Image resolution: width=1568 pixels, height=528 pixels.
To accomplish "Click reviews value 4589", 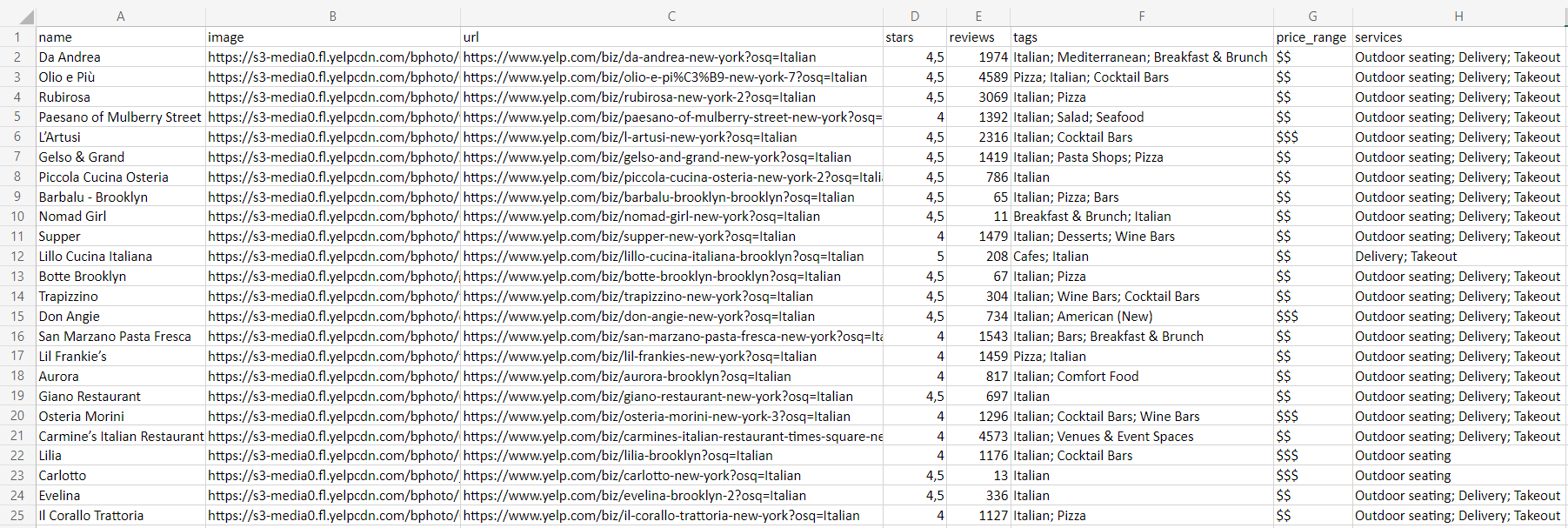I will click(978, 77).
